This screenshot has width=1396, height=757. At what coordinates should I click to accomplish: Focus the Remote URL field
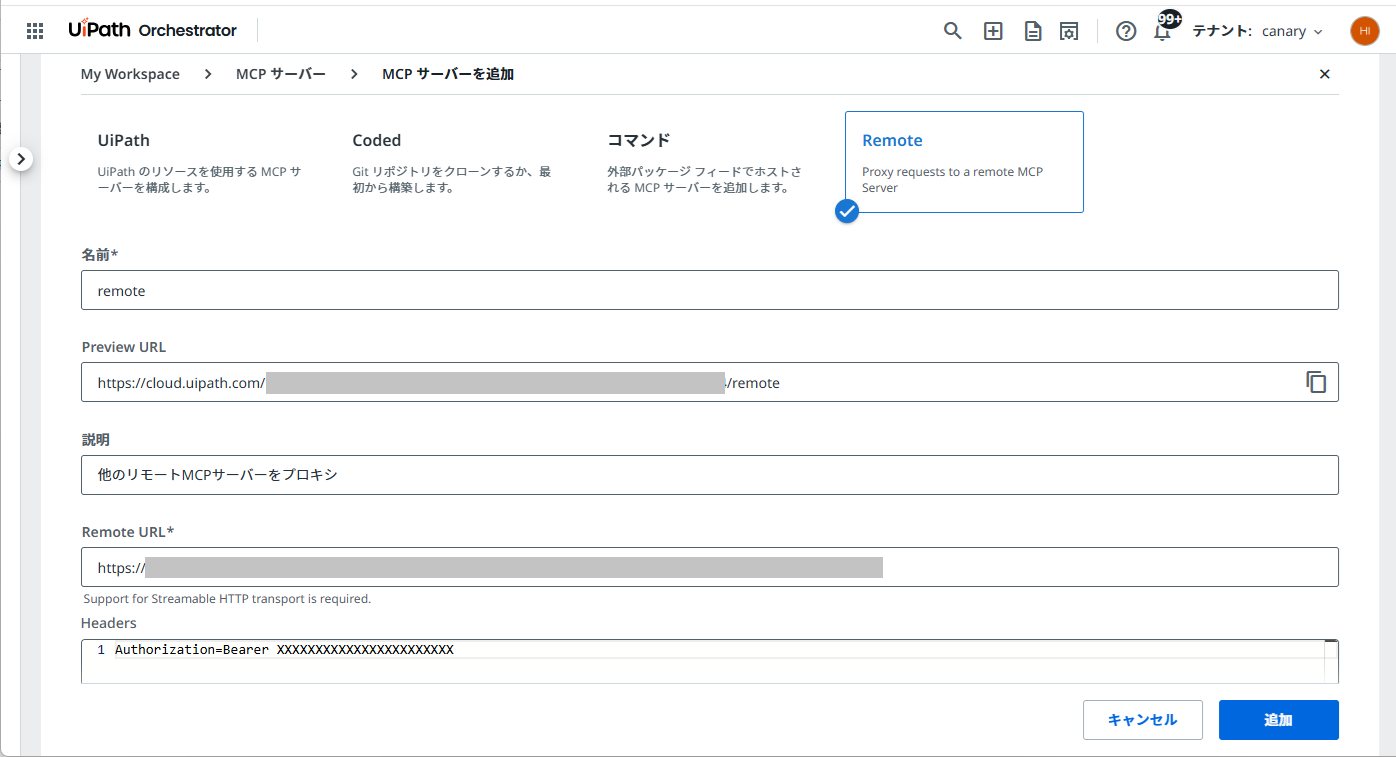pyautogui.click(x=709, y=567)
